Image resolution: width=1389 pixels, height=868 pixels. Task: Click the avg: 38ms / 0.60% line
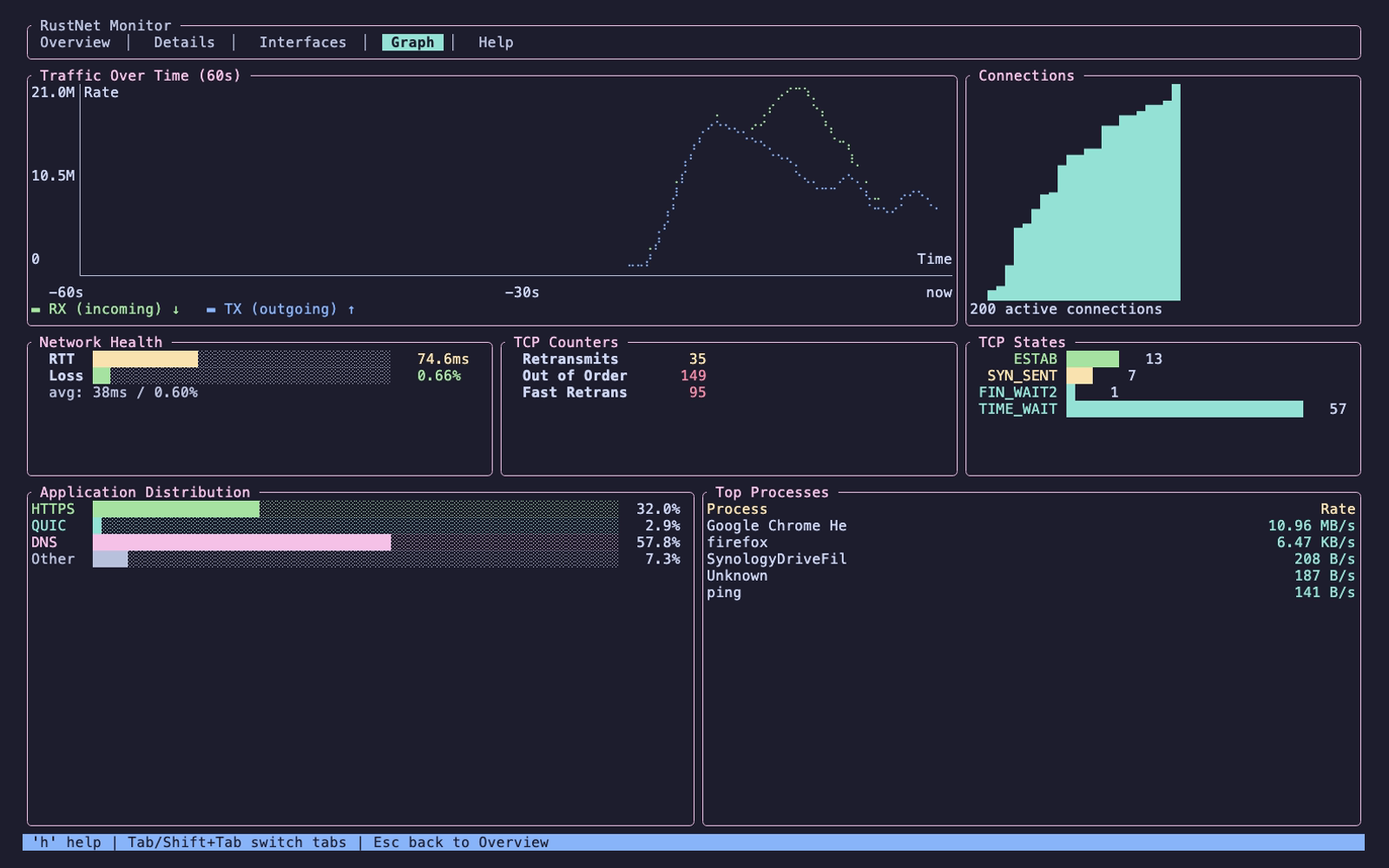123,392
